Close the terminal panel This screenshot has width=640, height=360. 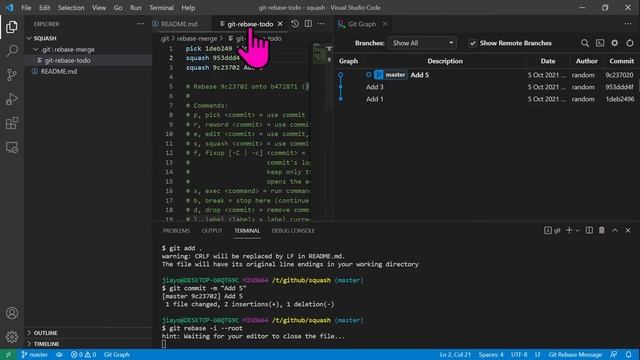(628, 230)
